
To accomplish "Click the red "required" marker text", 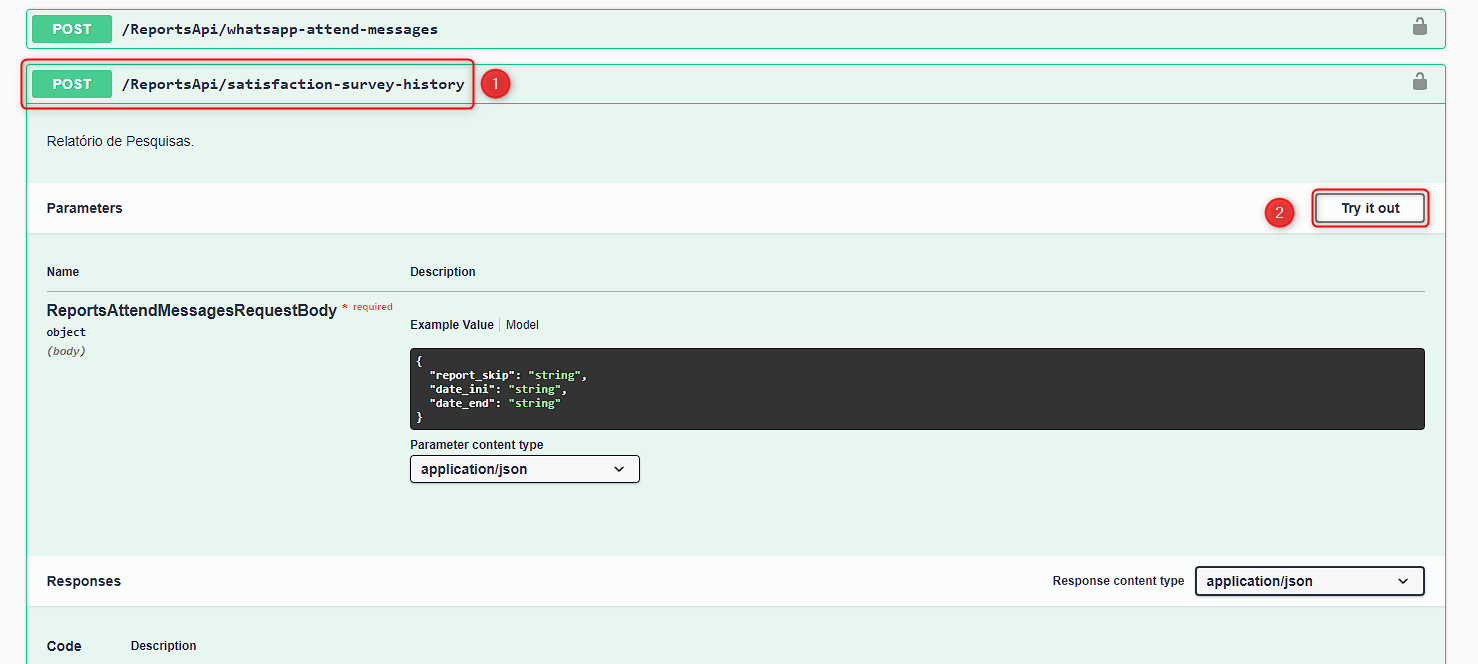I will click(373, 307).
